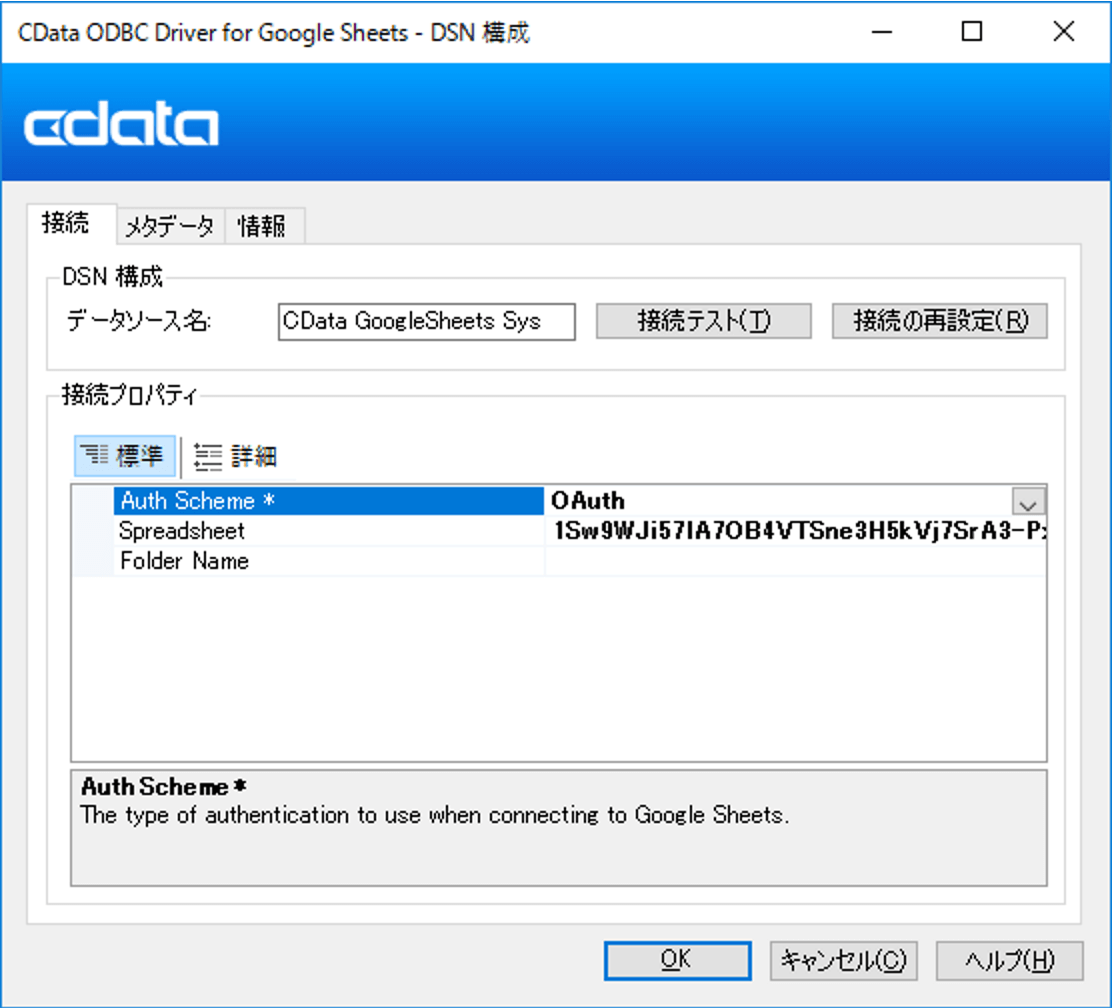The height and width of the screenshot is (1008, 1112).
Task: Open the 情報 tab
Action: (x=264, y=226)
